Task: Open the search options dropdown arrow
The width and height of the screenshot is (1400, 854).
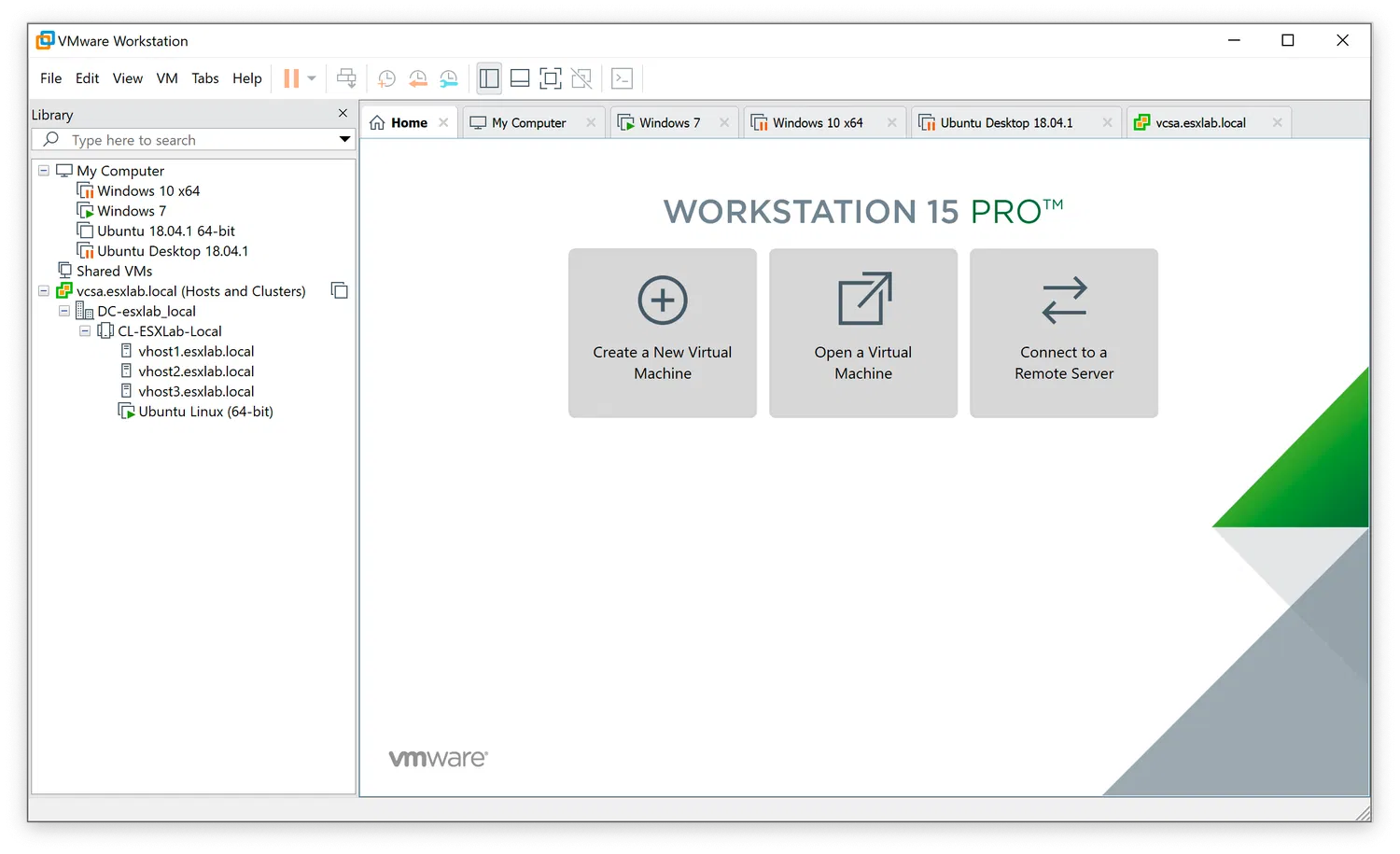Action: (x=344, y=139)
